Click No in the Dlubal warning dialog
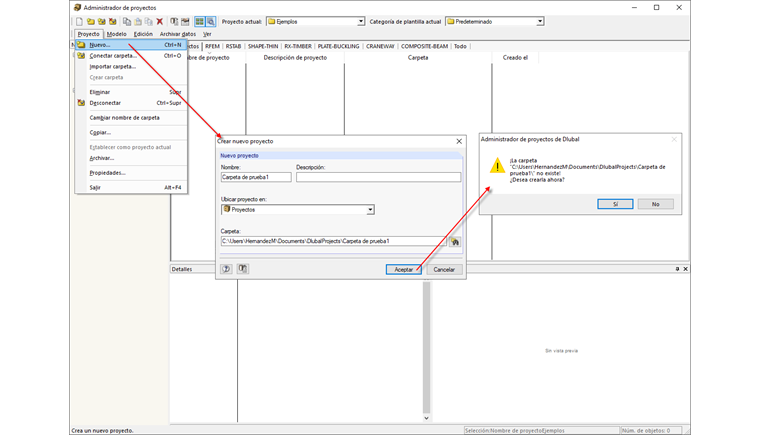This screenshot has height=435, width=760. click(655, 204)
